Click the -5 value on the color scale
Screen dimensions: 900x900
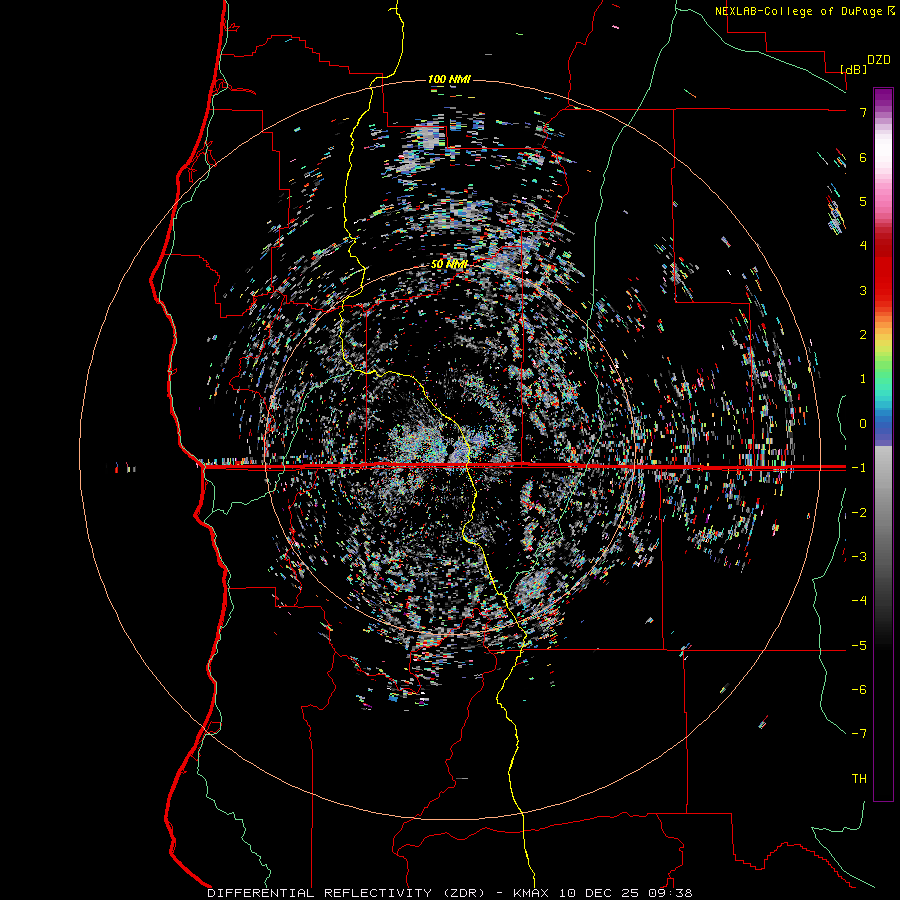[x=859, y=646]
